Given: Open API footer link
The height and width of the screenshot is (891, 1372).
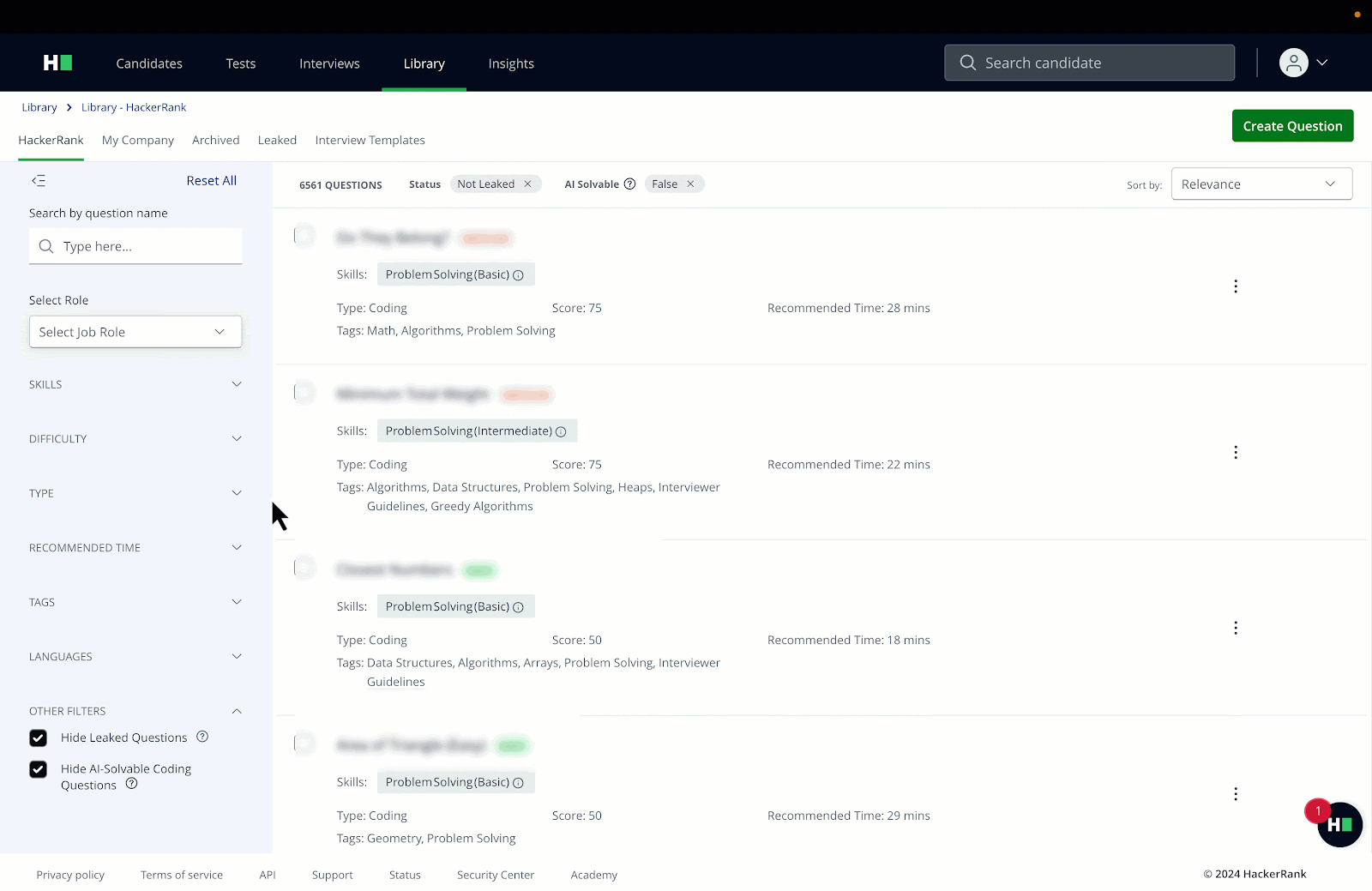Looking at the screenshot, I should click(x=268, y=875).
